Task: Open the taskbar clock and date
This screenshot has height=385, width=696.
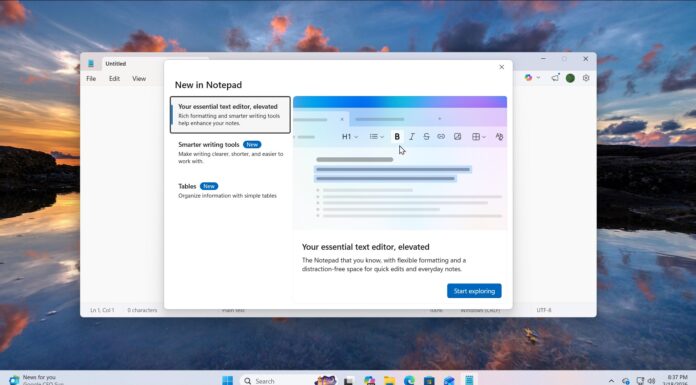Action: click(676, 380)
